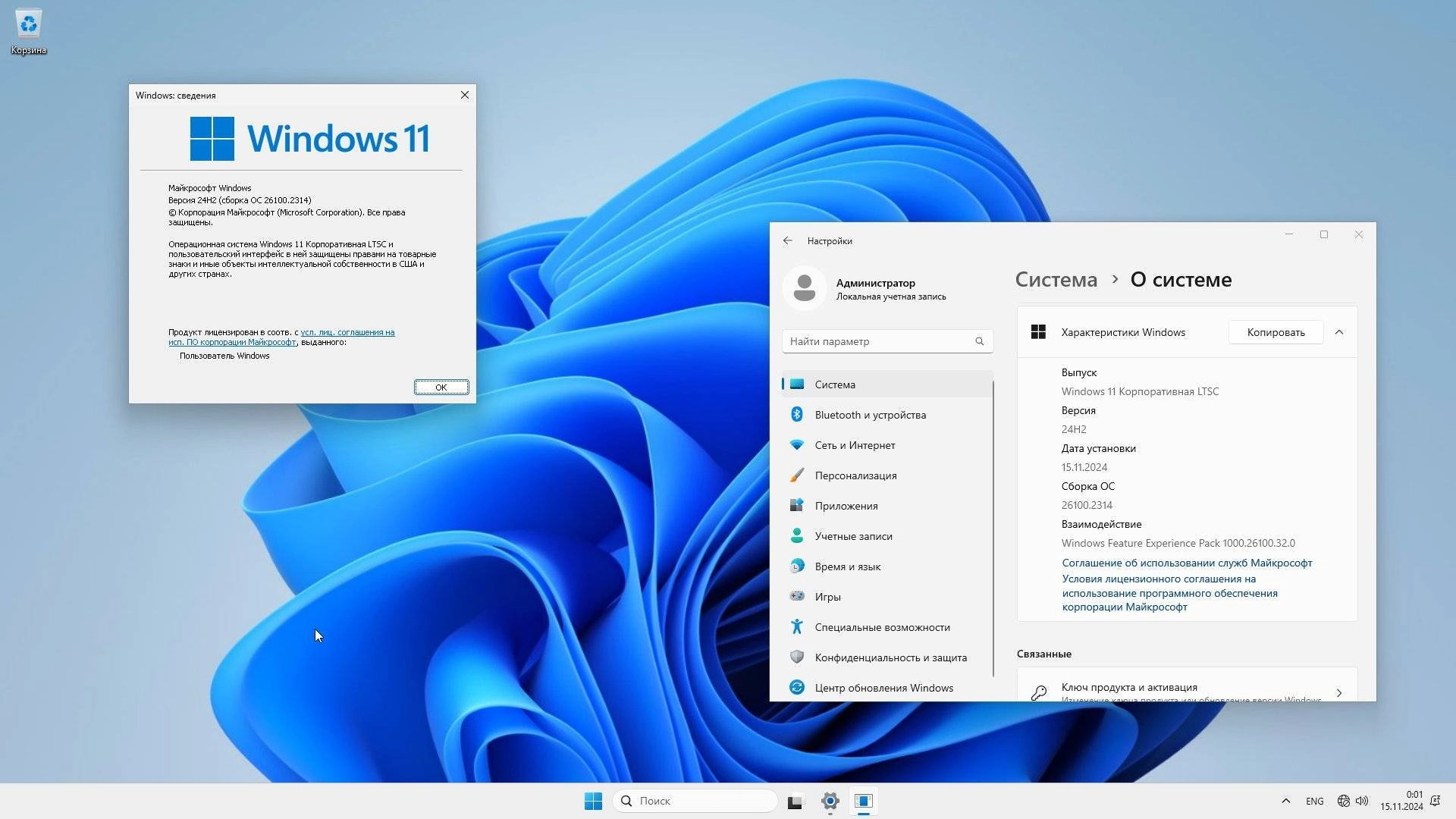The height and width of the screenshot is (819, 1456).
Task: Open the volume speaker icon in the tray
Action: 1362,801
